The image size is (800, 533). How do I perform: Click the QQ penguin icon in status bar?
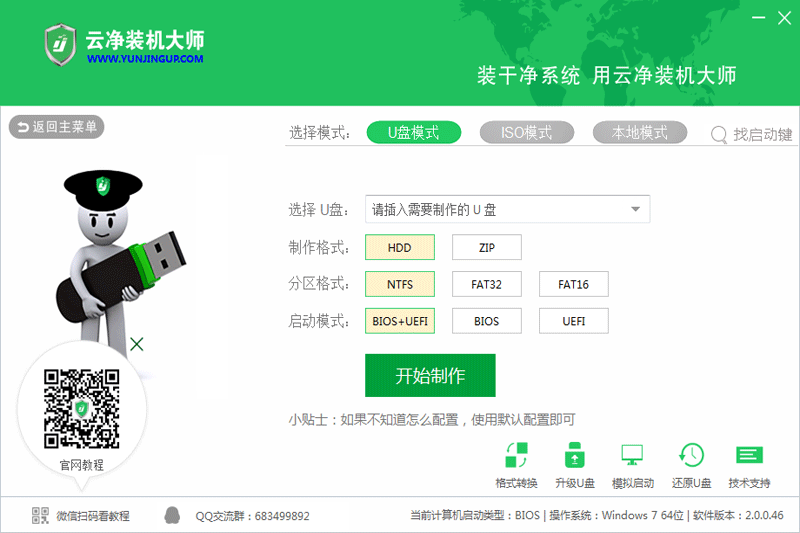[172, 515]
